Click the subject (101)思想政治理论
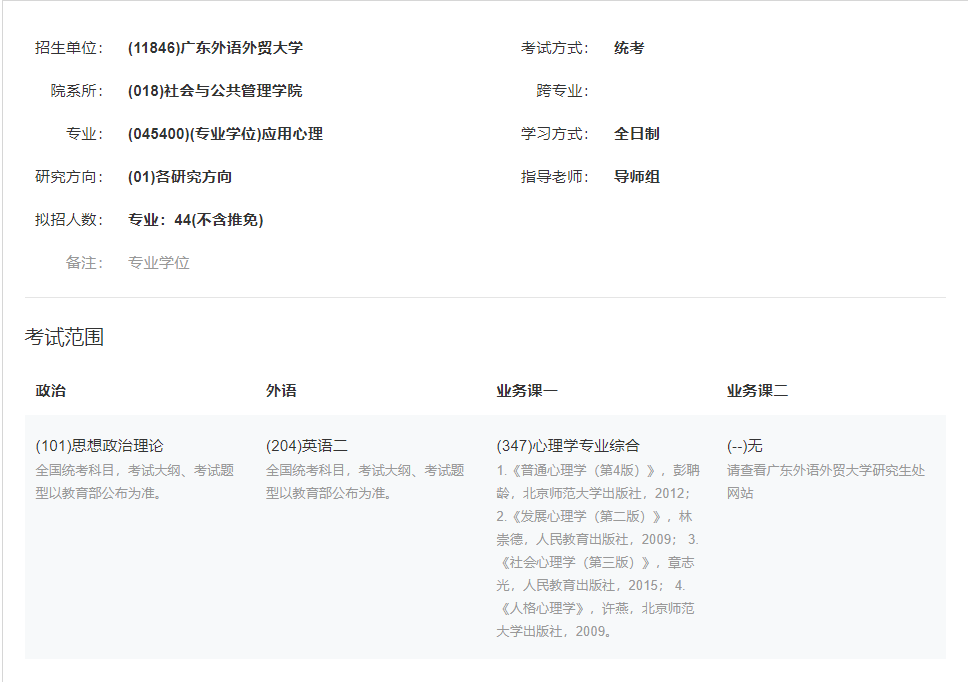This screenshot has width=968, height=682. [99, 446]
